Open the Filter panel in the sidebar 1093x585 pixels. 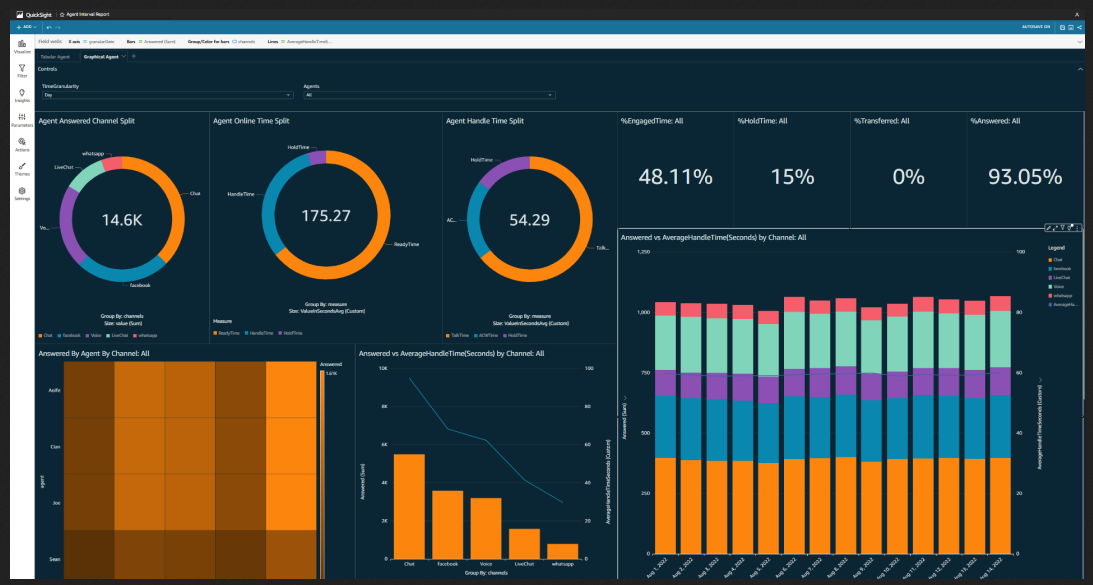22,71
